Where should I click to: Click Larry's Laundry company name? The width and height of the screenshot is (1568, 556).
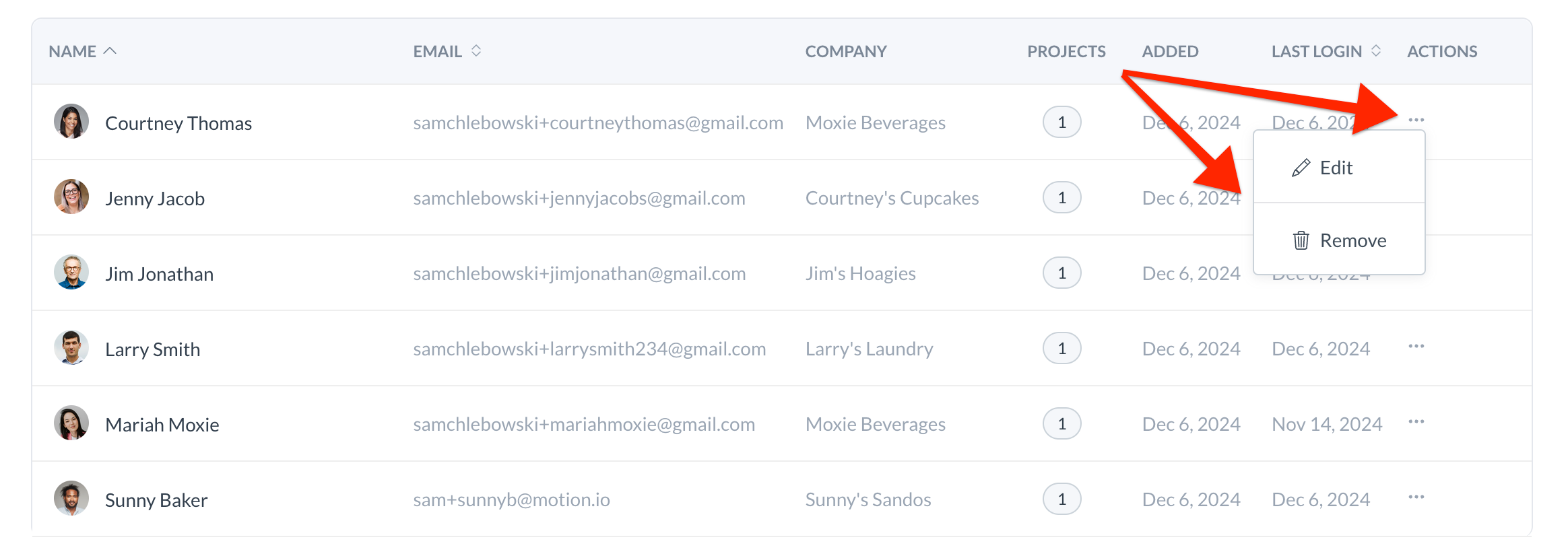[x=869, y=349]
